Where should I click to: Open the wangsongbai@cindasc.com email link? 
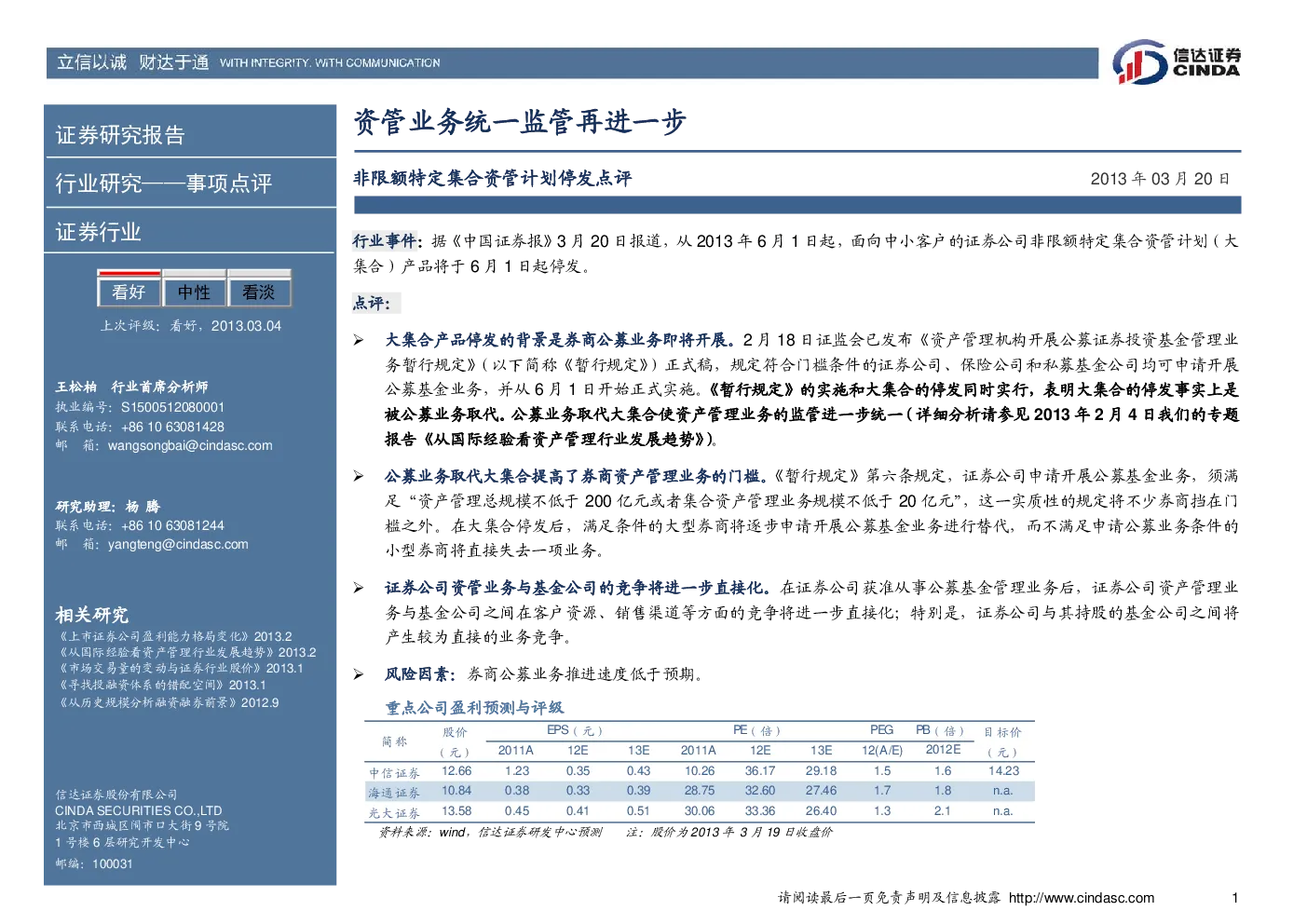pyautogui.click(x=190, y=445)
